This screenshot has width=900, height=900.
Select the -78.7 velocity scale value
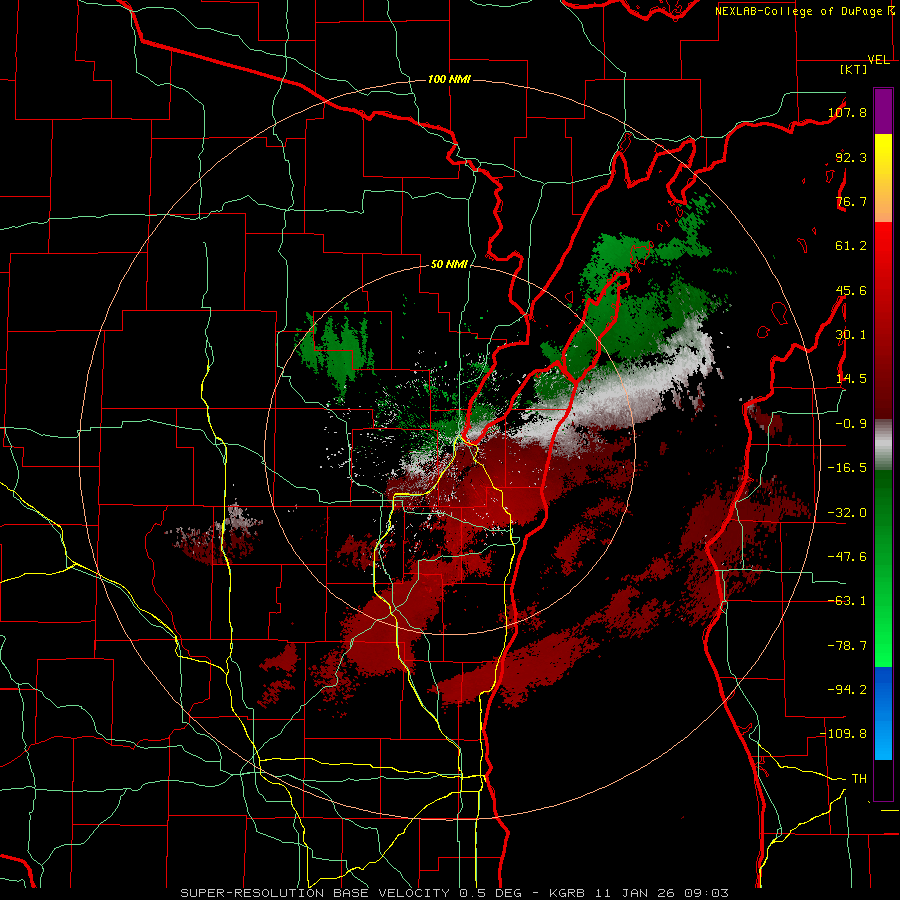pyautogui.click(x=847, y=646)
